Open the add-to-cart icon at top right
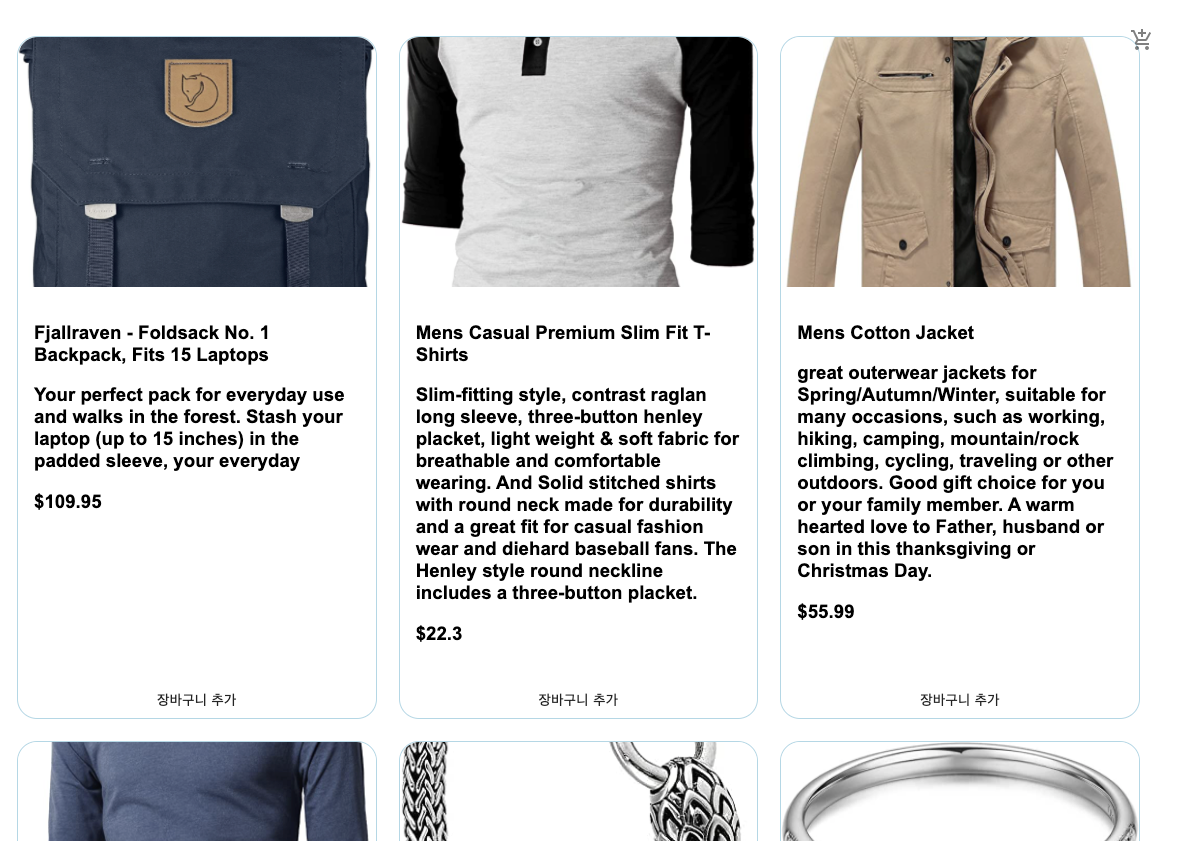The width and height of the screenshot is (1178, 841). point(1141,40)
